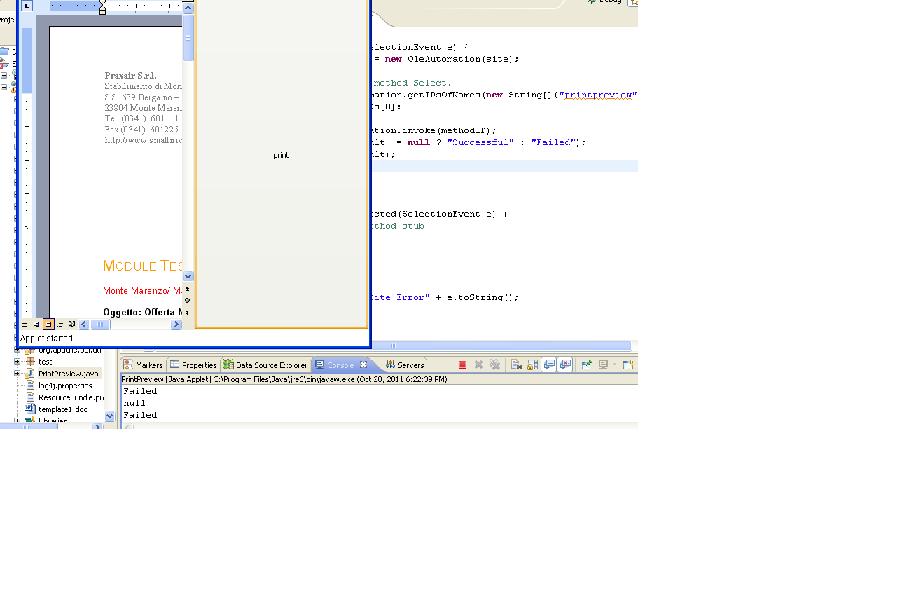Click the Word ruler tab-stop selector
Screen dimensions: 911x612
tap(27, 6)
